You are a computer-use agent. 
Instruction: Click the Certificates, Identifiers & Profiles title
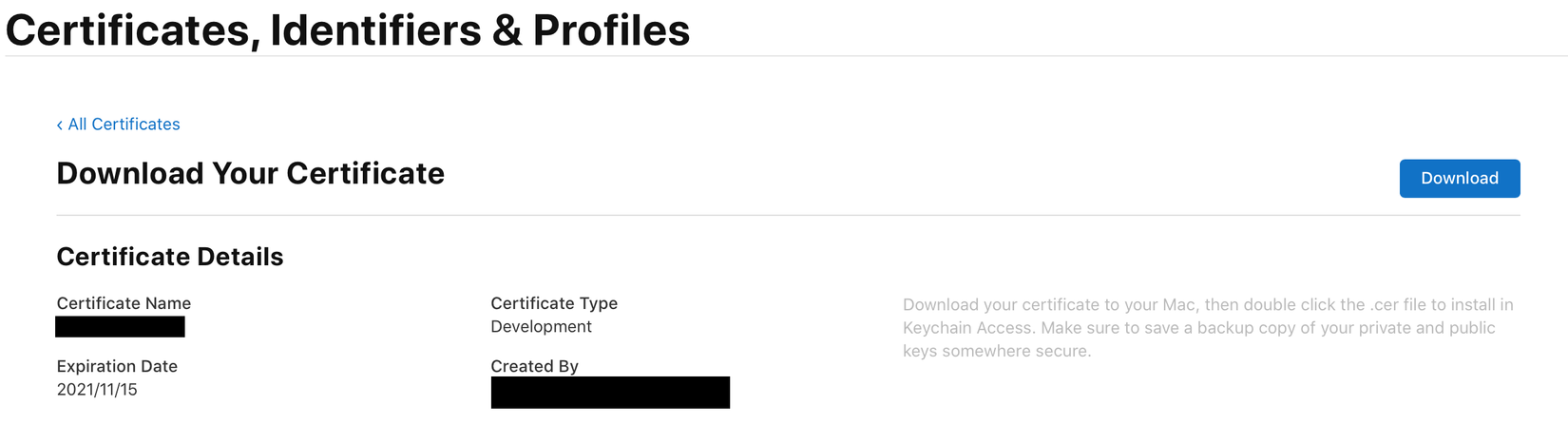click(x=348, y=30)
